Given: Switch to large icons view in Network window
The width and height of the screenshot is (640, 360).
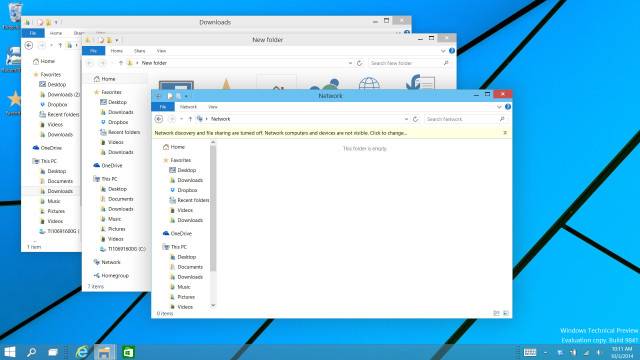Looking at the screenshot, I should tap(506, 313).
